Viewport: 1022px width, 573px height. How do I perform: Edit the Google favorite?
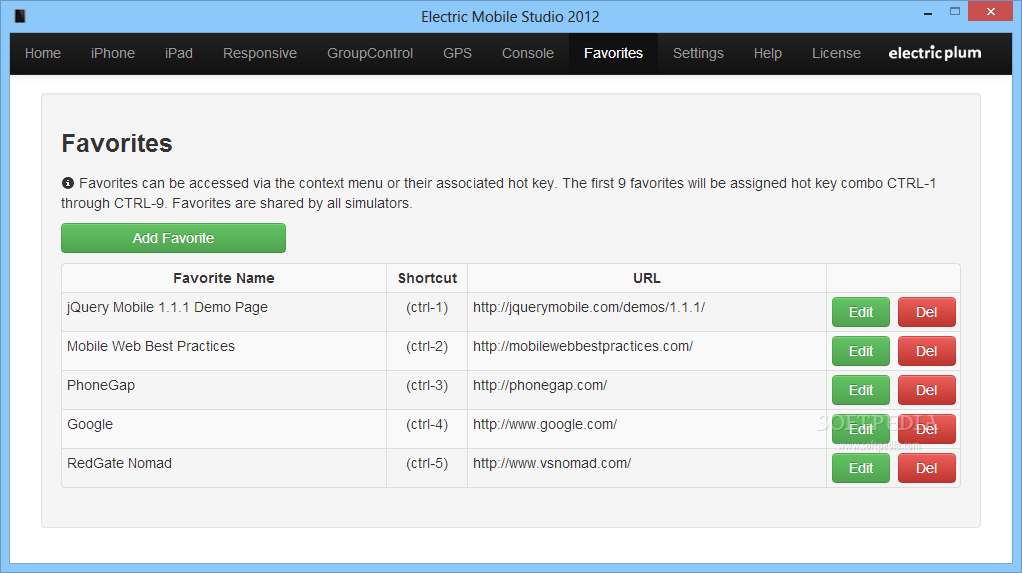click(x=860, y=430)
